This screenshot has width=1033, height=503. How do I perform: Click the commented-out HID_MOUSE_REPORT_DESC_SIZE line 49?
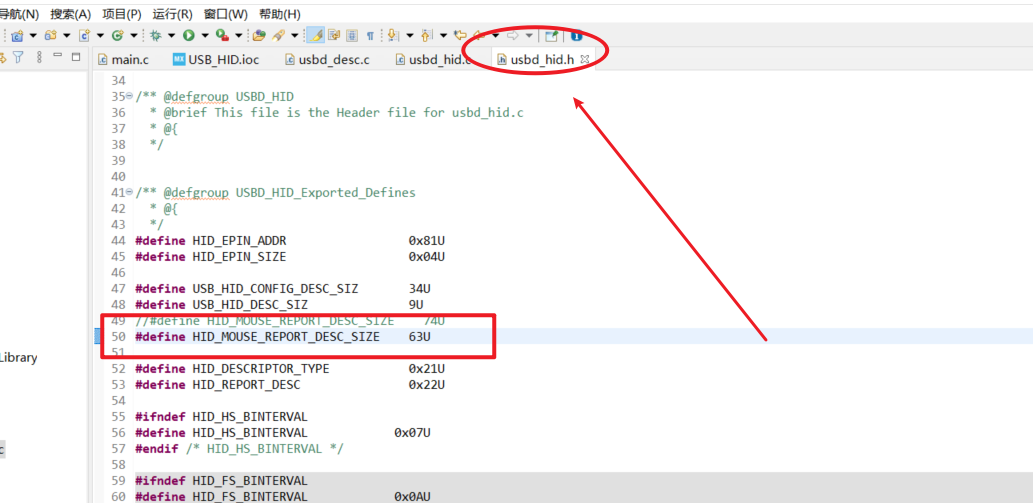click(290, 321)
